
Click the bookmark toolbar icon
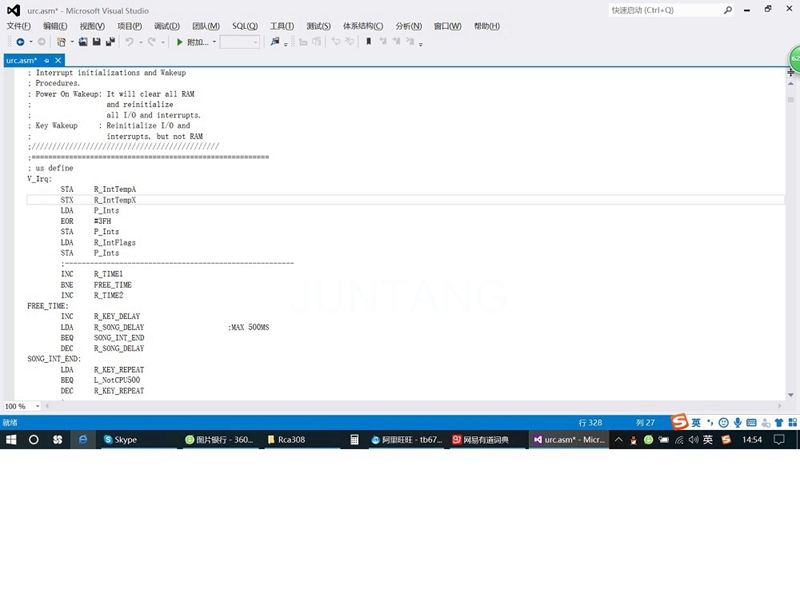pos(368,42)
